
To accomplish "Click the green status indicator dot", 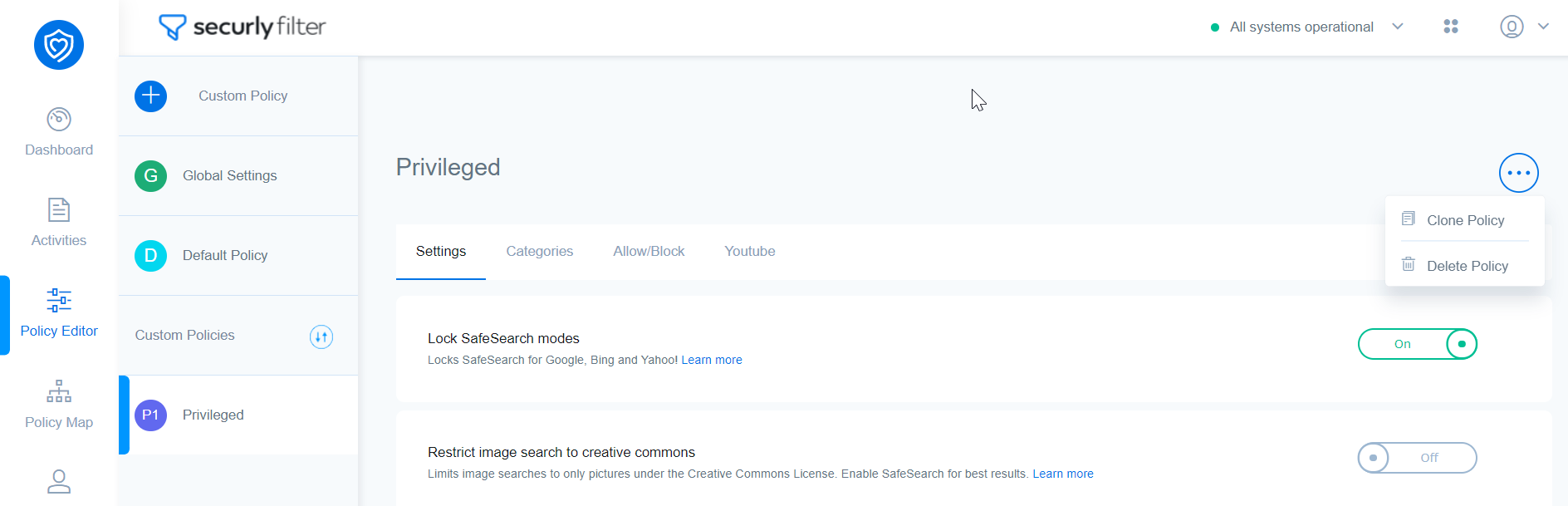I will [x=1215, y=27].
